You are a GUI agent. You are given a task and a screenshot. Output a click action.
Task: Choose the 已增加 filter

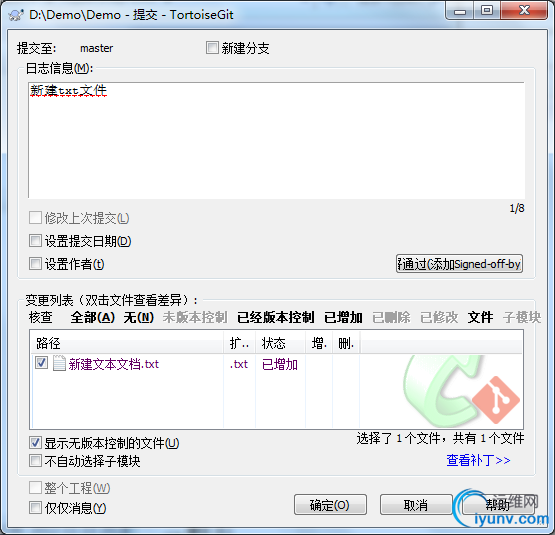tap(343, 317)
